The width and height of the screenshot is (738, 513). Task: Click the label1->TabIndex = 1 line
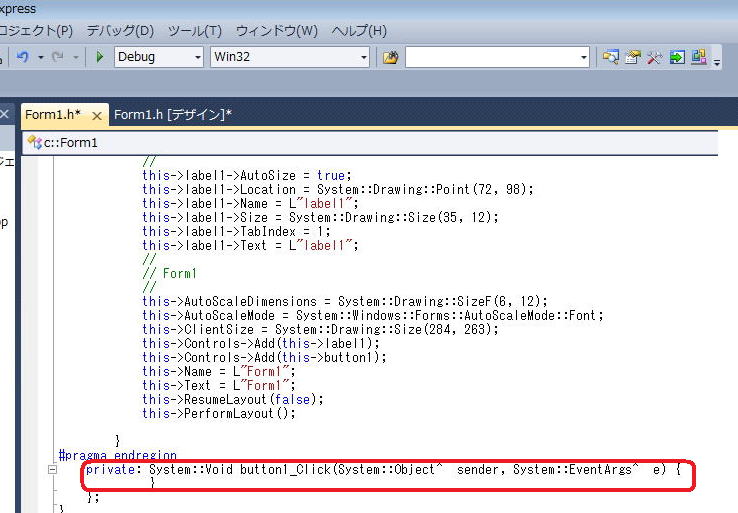pos(236,232)
